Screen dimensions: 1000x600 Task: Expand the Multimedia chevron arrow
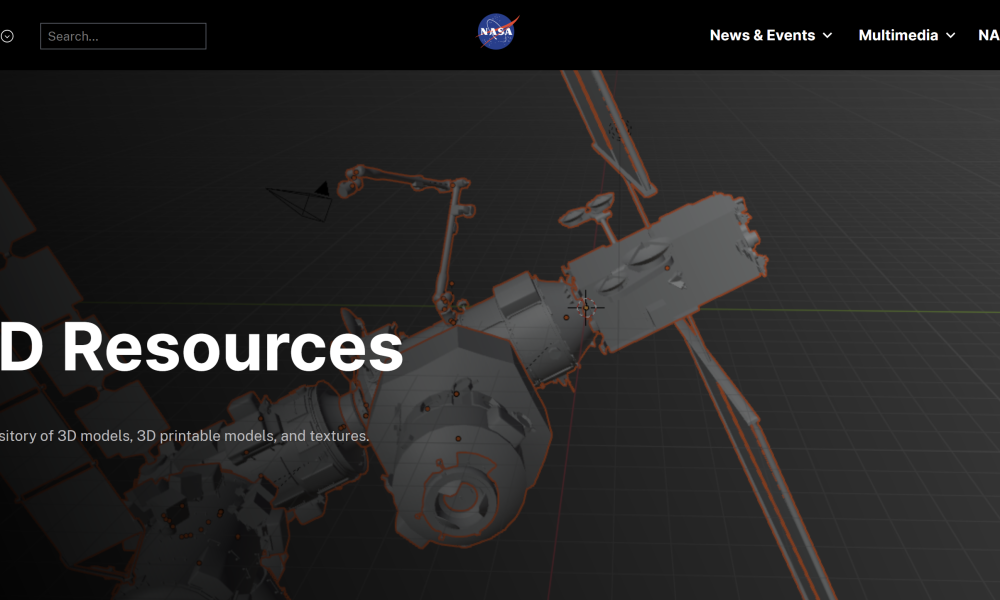(951, 36)
